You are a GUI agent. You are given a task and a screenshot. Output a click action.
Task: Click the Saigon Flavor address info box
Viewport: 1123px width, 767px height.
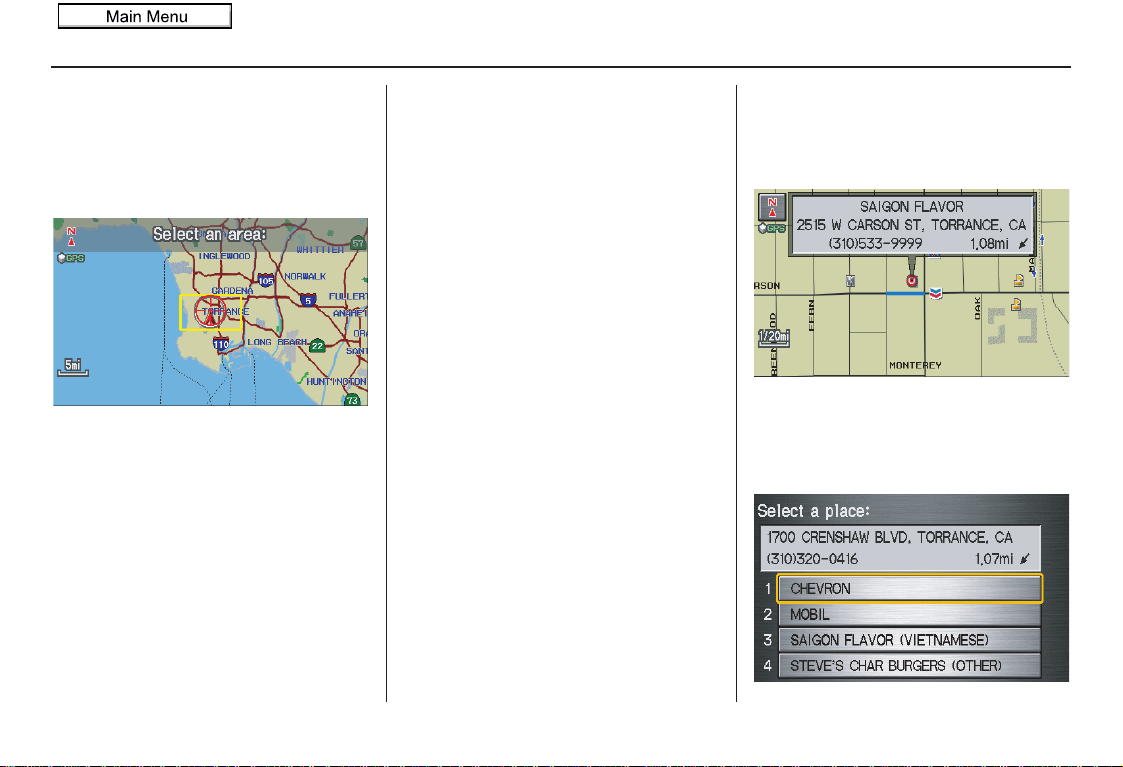click(x=912, y=225)
